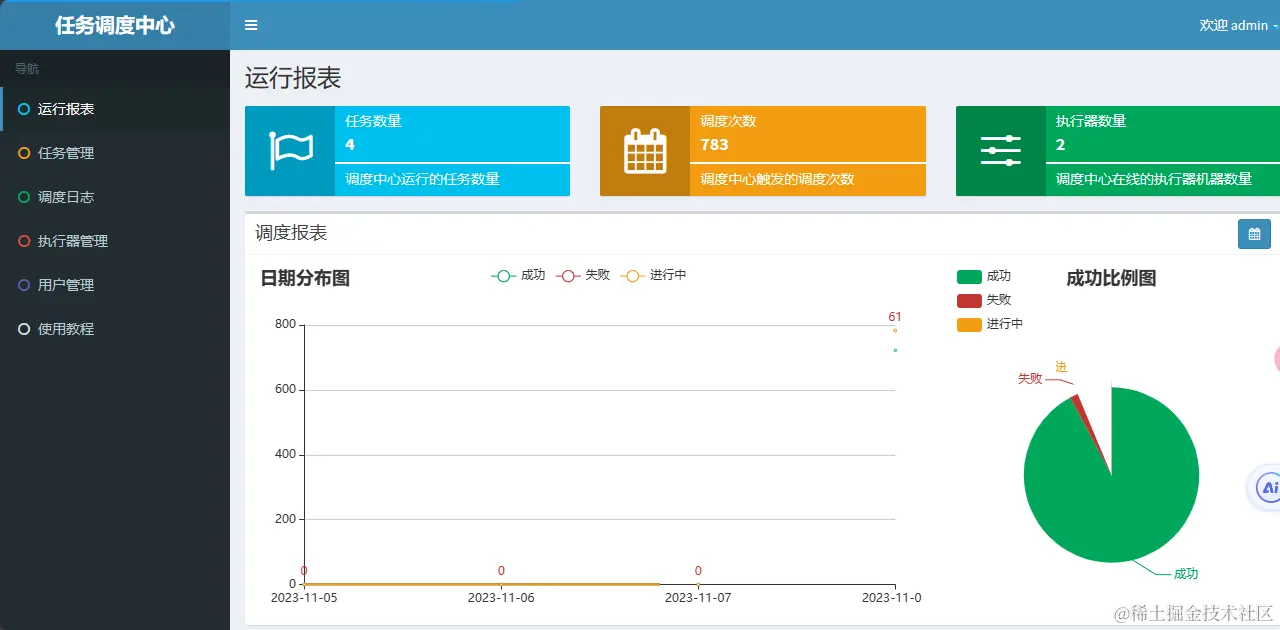The width and height of the screenshot is (1280, 630).
Task: Click the 任务调度中心 logo title
Action: [x=115, y=26]
